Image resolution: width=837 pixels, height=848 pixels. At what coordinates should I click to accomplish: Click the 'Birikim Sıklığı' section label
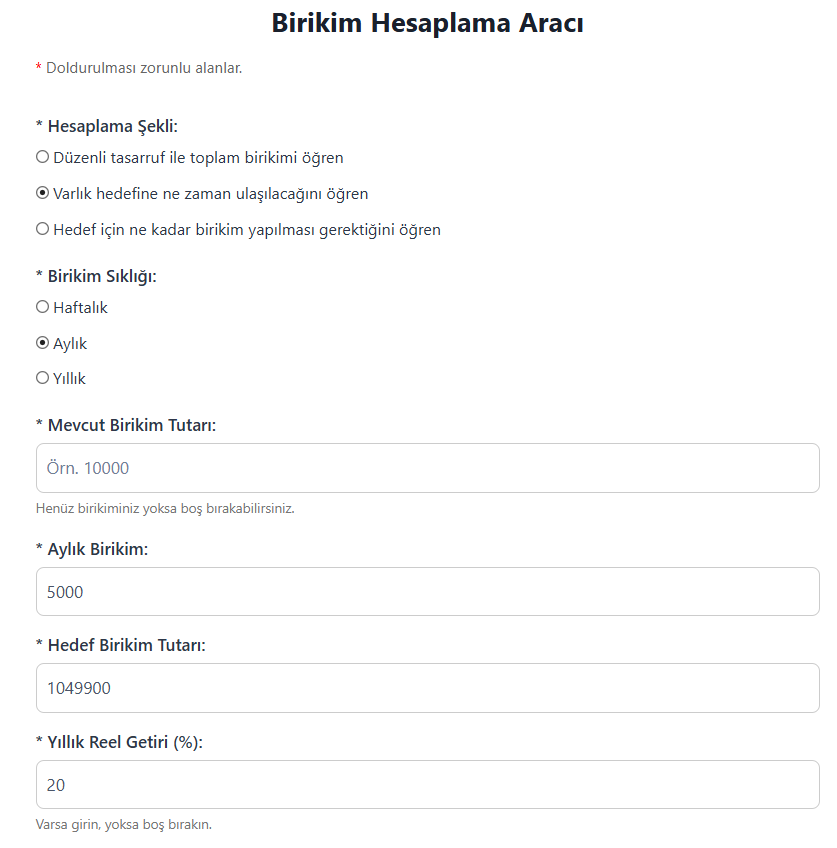101,276
